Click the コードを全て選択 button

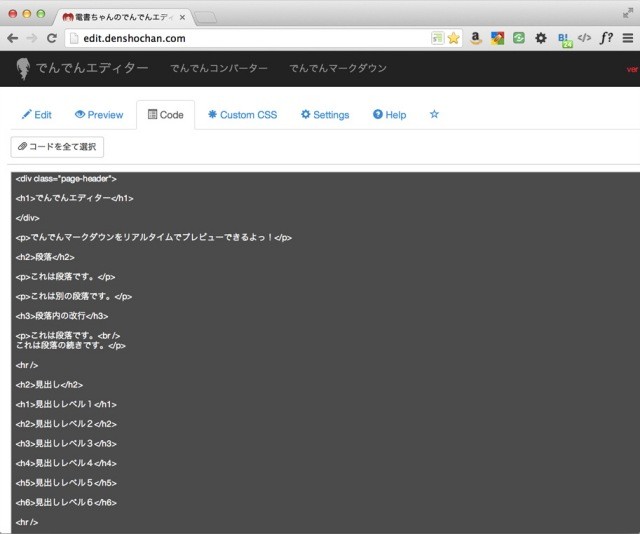(x=57, y=147)
